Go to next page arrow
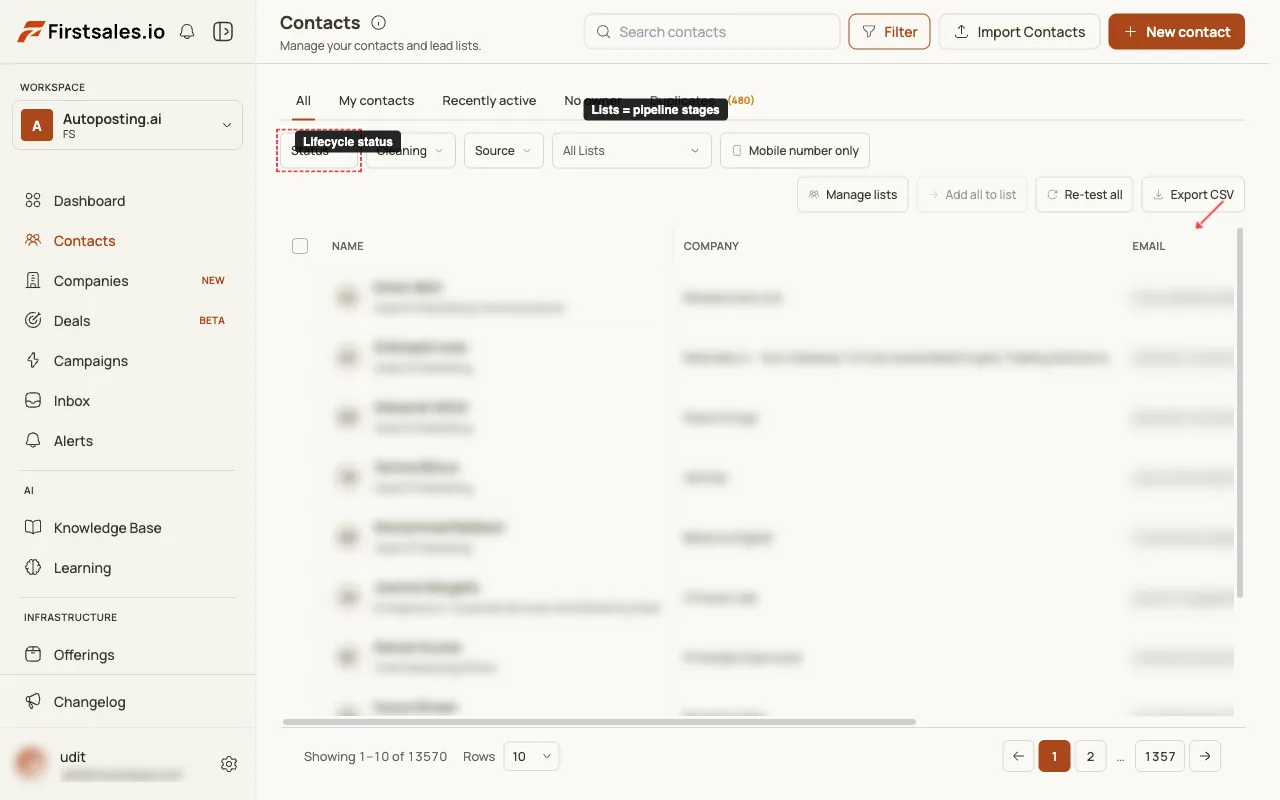 pyautogui.click(x=1205, y=756)
